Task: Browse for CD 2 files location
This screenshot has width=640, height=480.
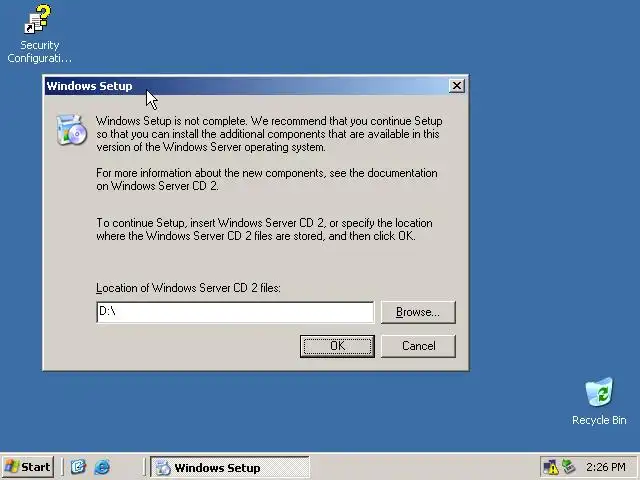Action: [x=418, y=312]
